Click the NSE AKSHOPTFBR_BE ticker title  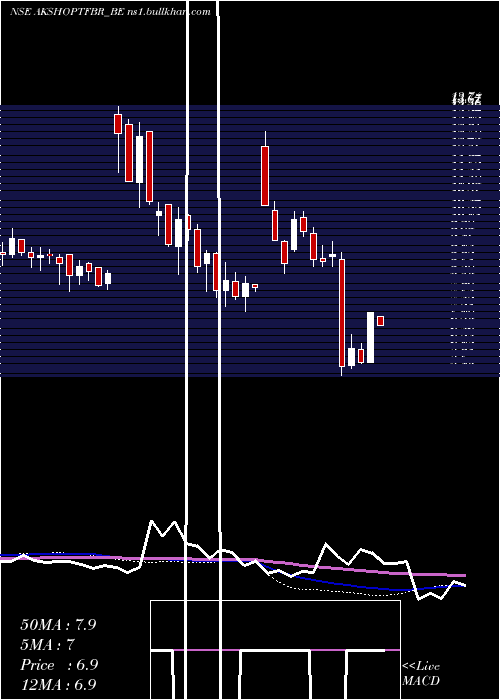tap(67, 12)
